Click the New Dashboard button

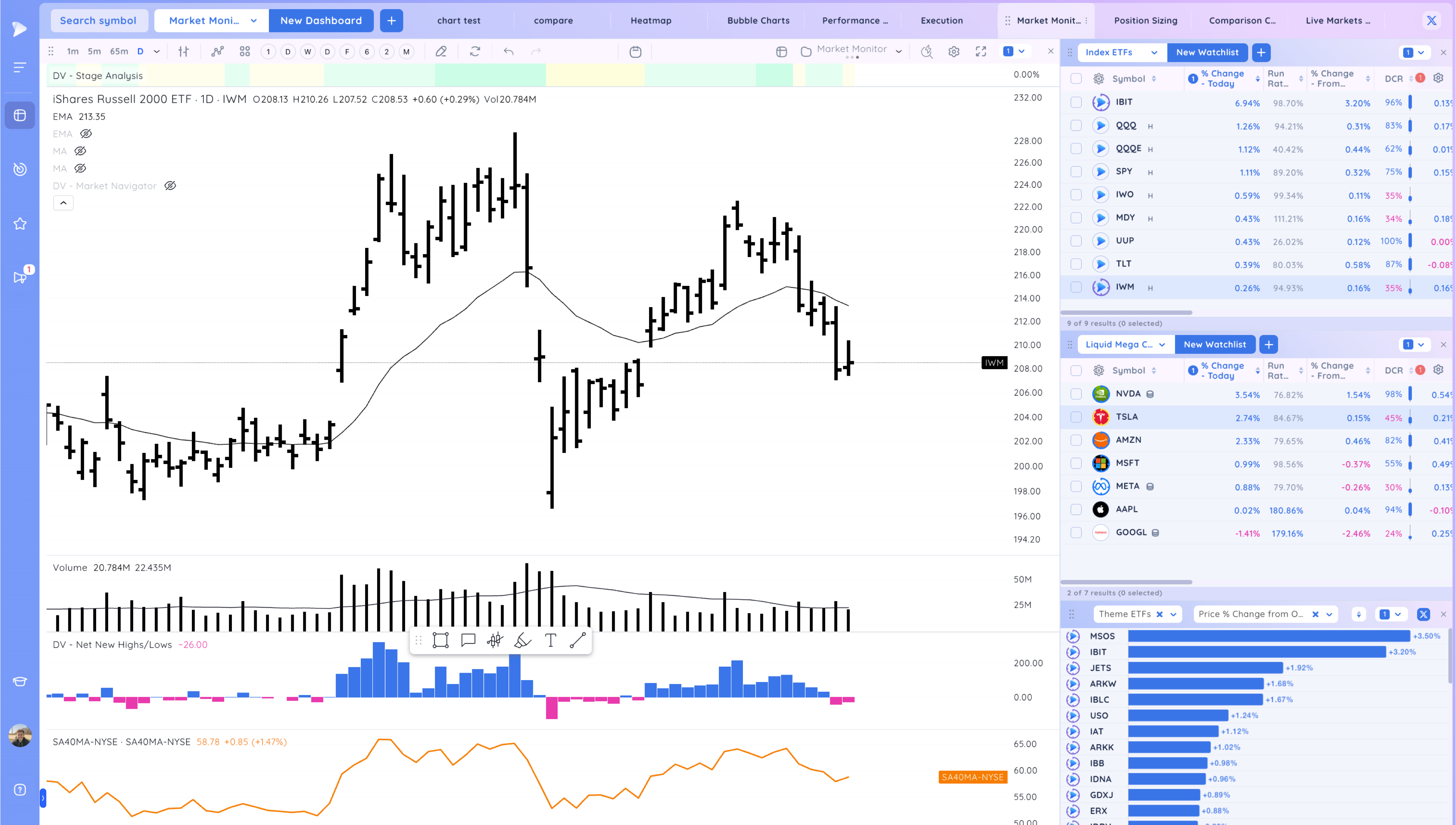(x=321, y=20)
